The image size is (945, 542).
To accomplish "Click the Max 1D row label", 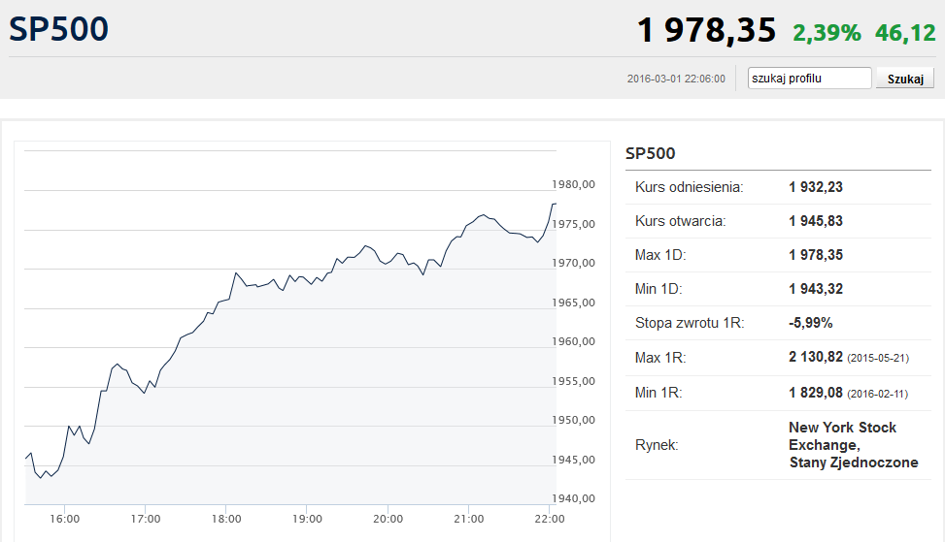I will tap(661, 255).
